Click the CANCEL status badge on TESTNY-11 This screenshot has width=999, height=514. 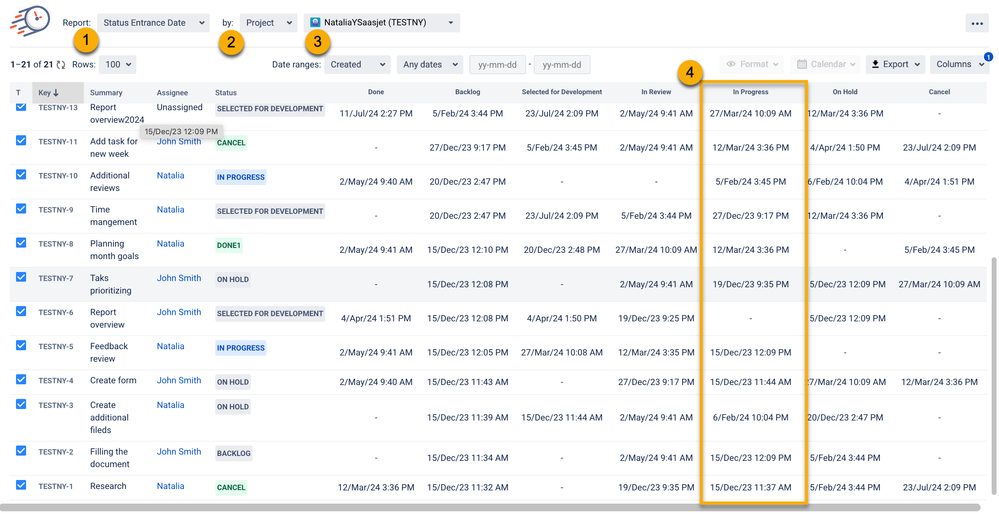(x=231, y=143)
